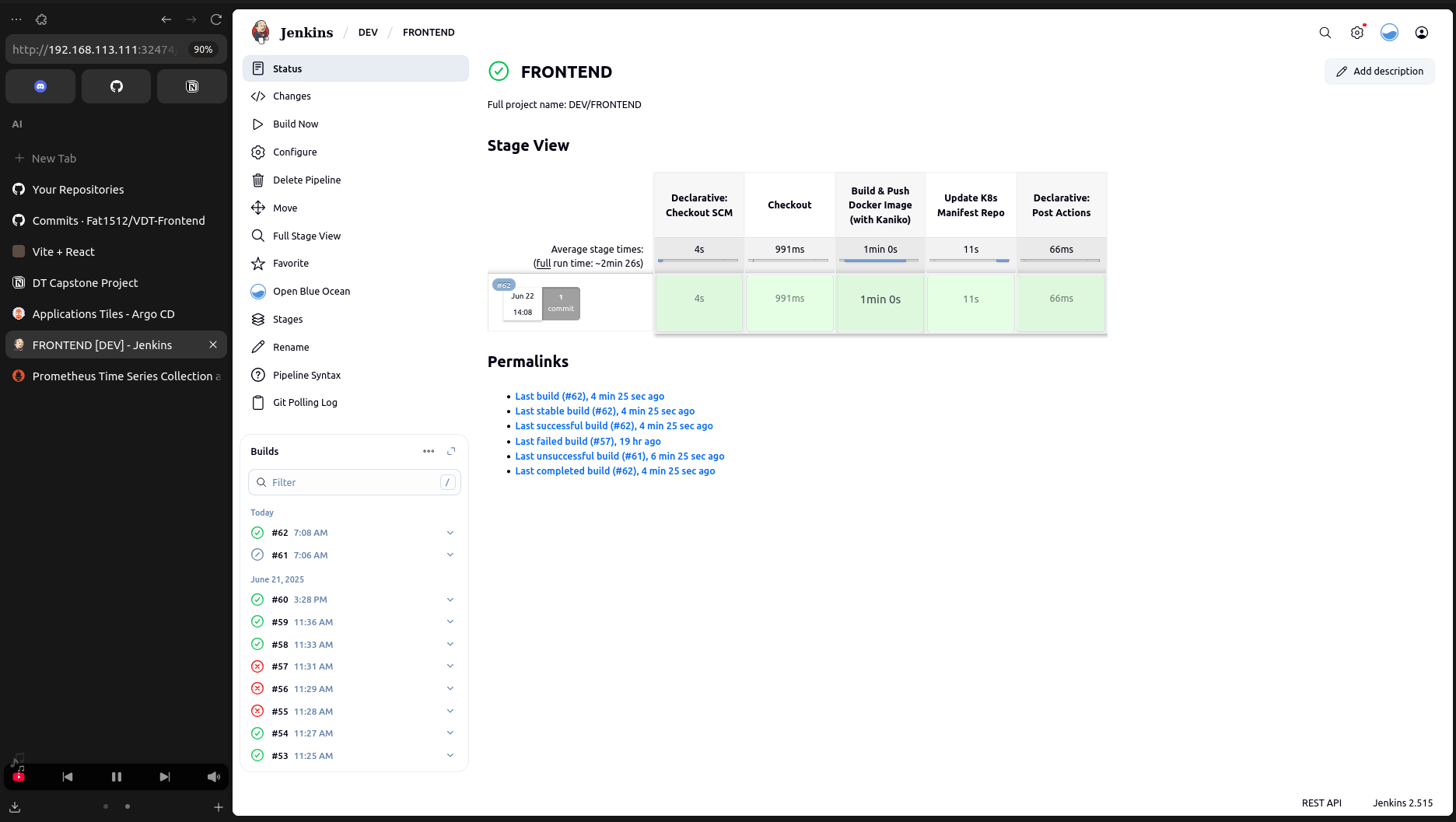Click the Blue Ocean icon in header
The height and width of the screenshot is (822, 1456).
coord(1389,33)
